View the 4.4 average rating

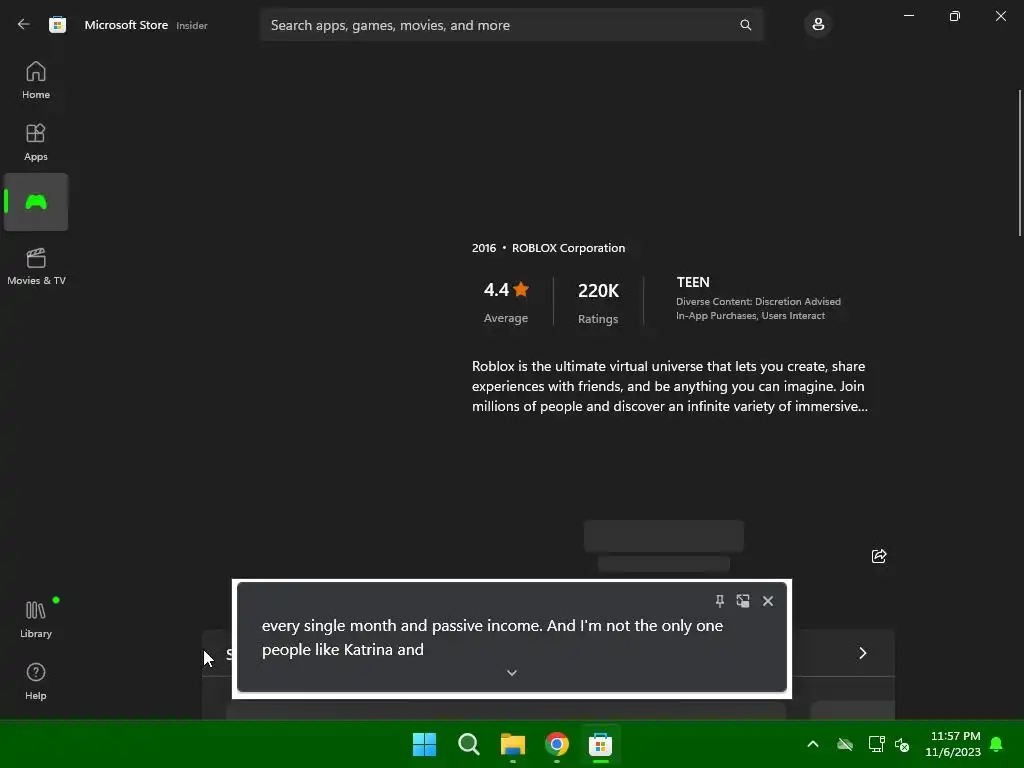pyautogui.click(x=506, y=302)
